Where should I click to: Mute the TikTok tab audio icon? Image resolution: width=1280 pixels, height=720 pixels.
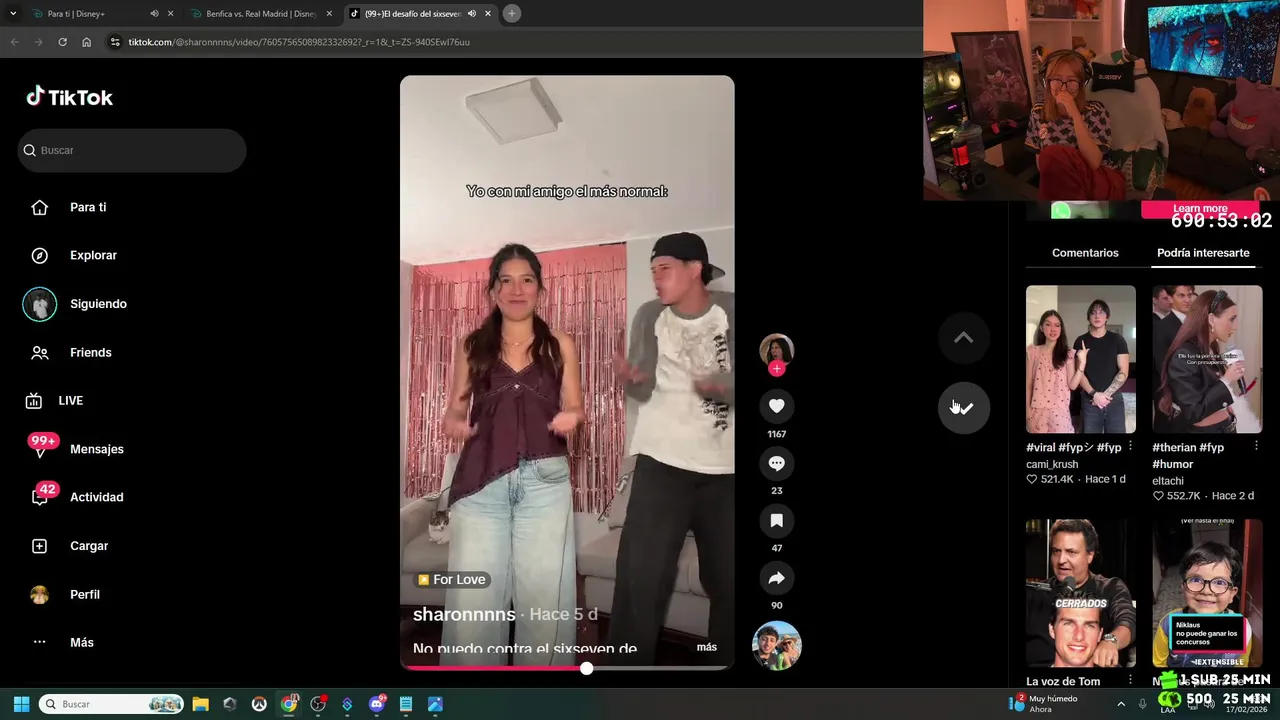click(x=471, y=14)
